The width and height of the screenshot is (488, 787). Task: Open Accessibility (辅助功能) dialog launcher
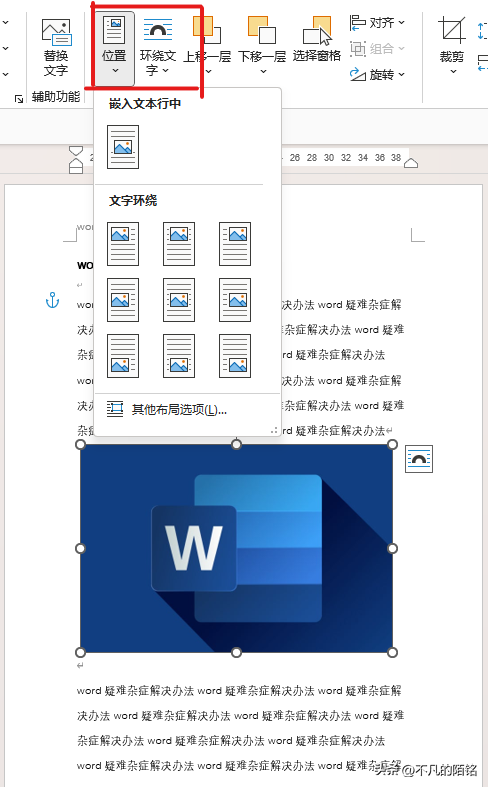(x=19, y=99)
